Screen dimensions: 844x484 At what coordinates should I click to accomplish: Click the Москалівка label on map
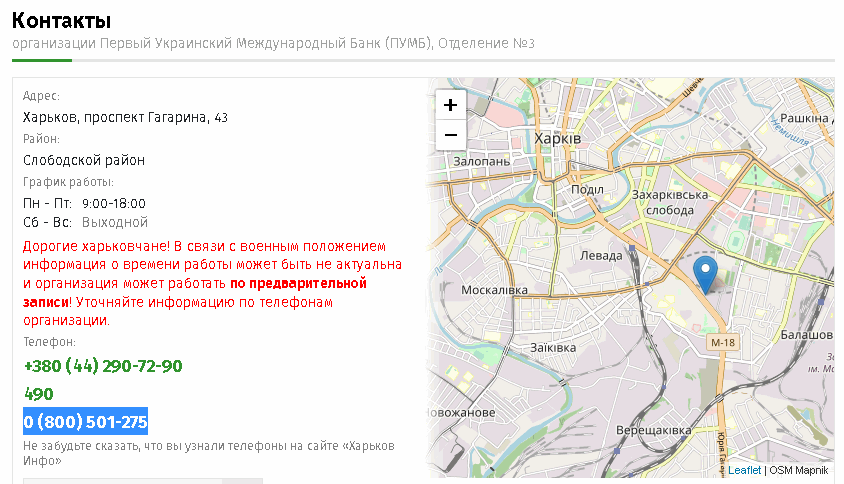pos(494,290)
